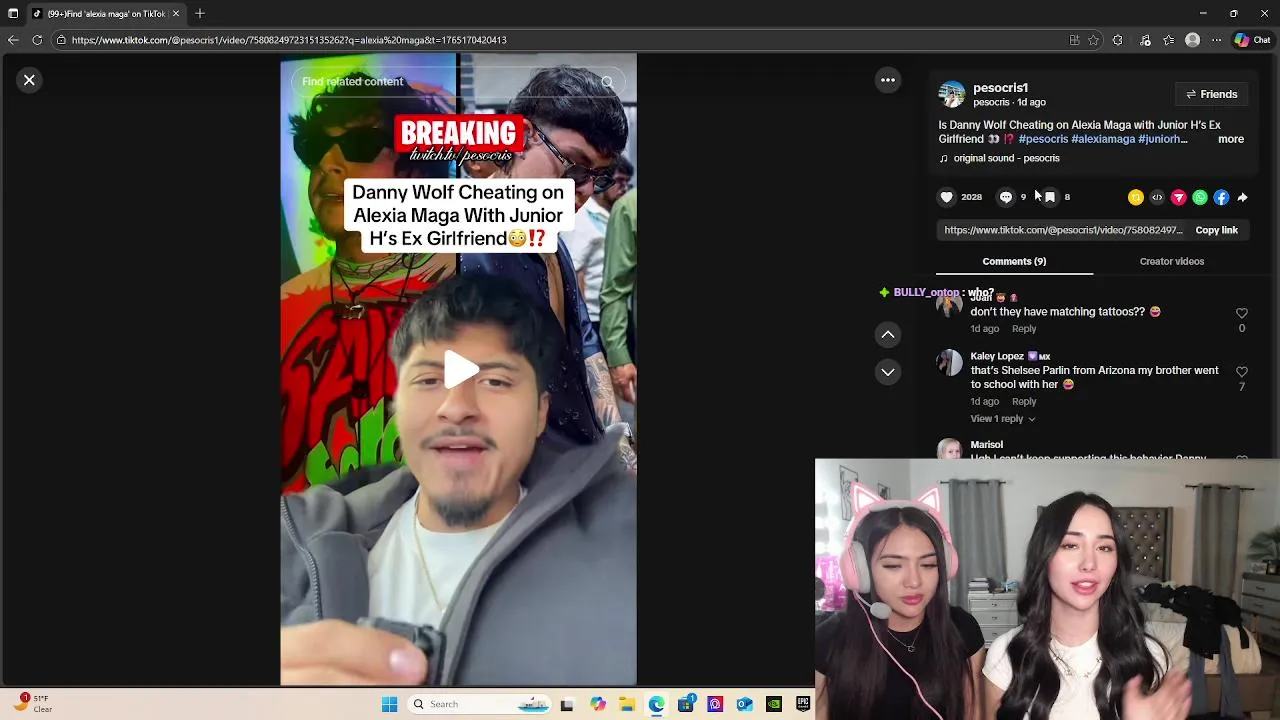This screenshot has height=720, width=1280.
Task: Click the address bar URL
Action: point(289,40)
